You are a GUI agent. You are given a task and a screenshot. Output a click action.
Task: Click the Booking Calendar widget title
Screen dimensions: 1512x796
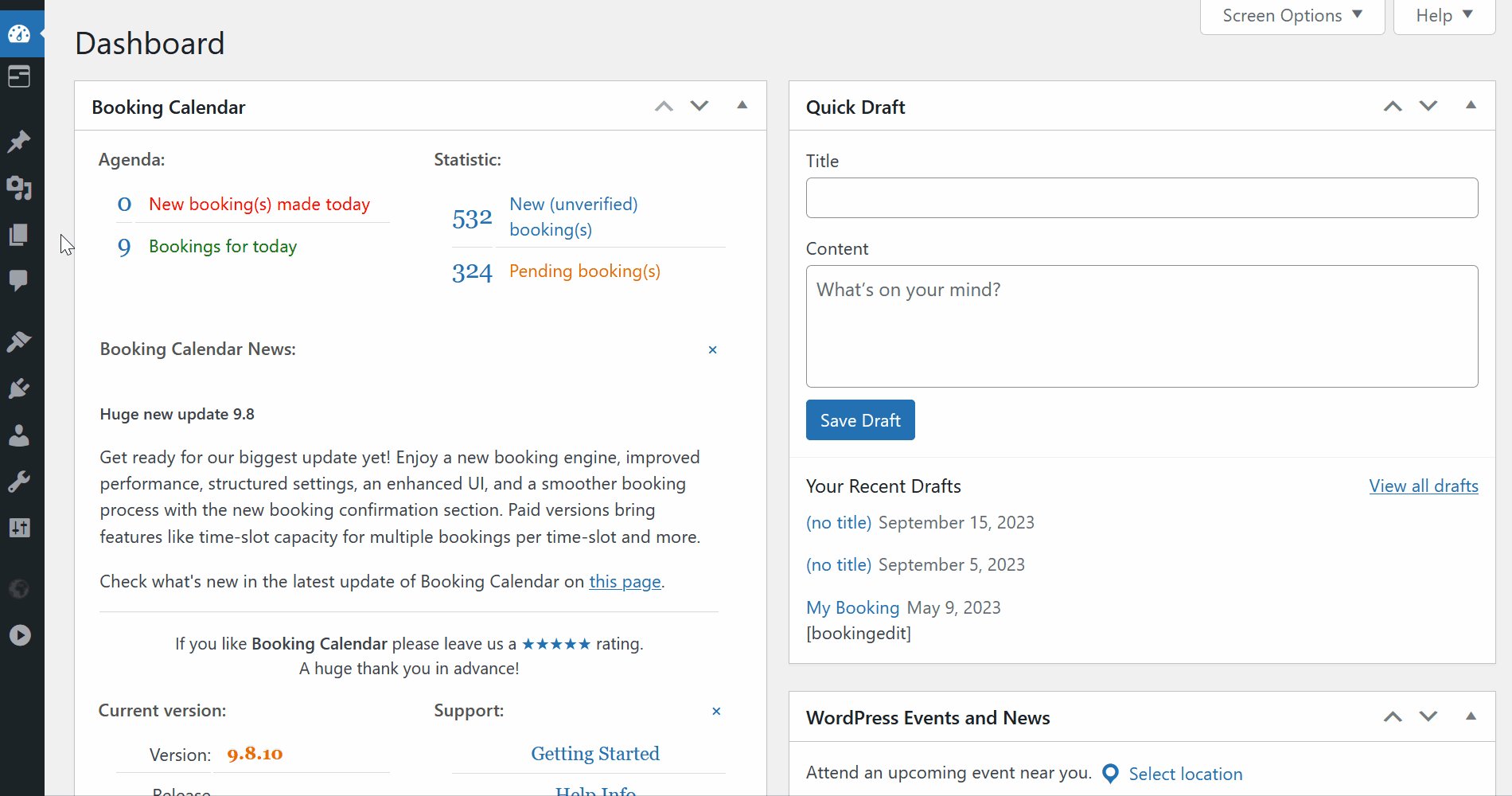click(169, 107)
